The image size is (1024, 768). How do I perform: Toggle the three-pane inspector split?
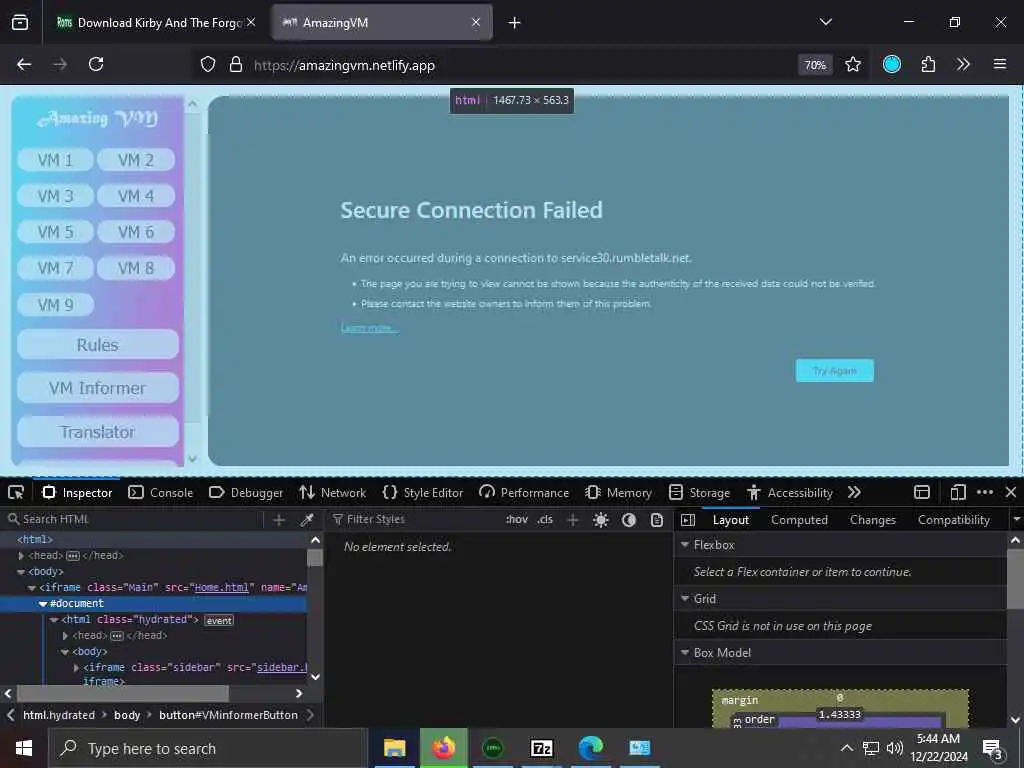[688, 520]
